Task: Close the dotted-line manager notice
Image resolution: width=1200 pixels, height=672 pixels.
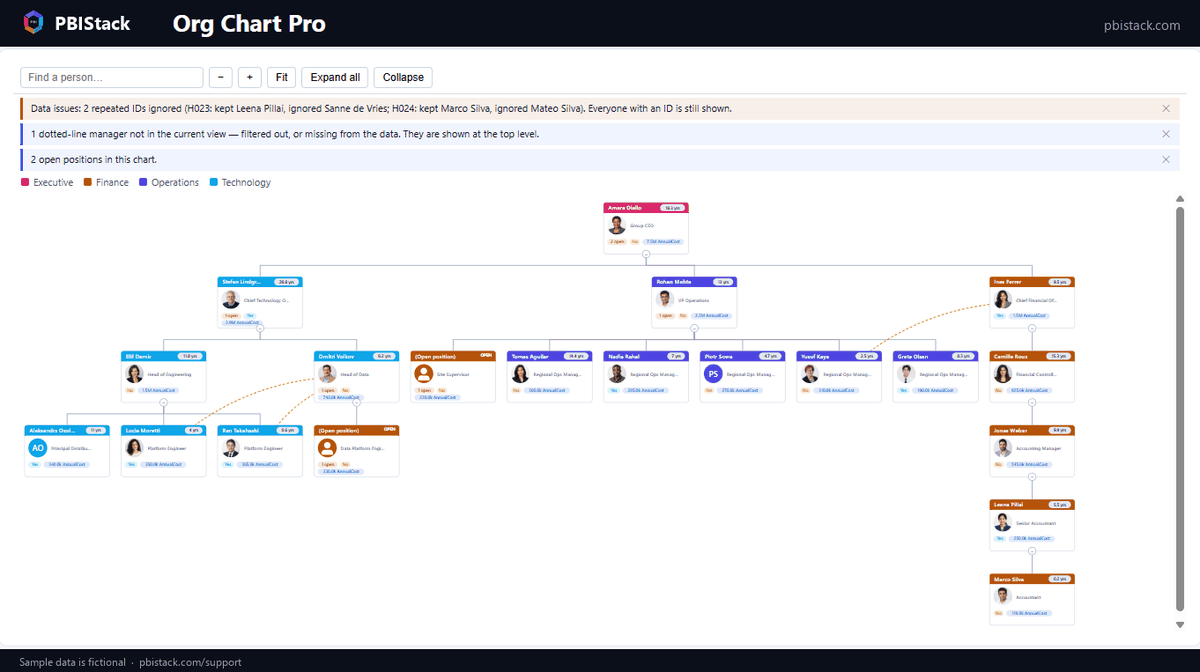Action: 1166,134
